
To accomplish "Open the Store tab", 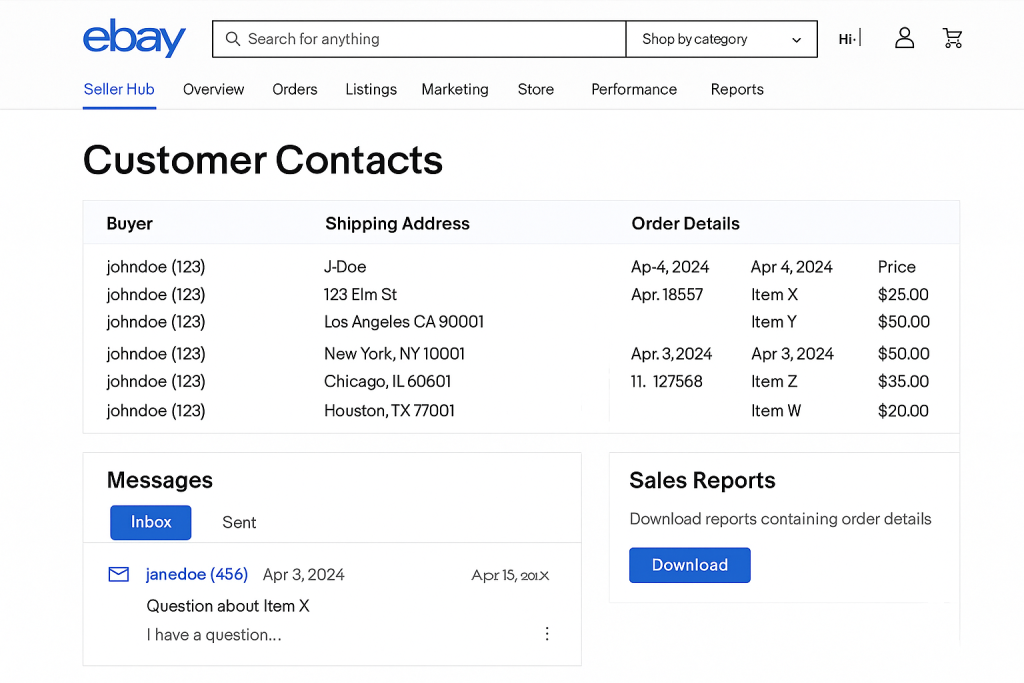I will pos(536,89).
